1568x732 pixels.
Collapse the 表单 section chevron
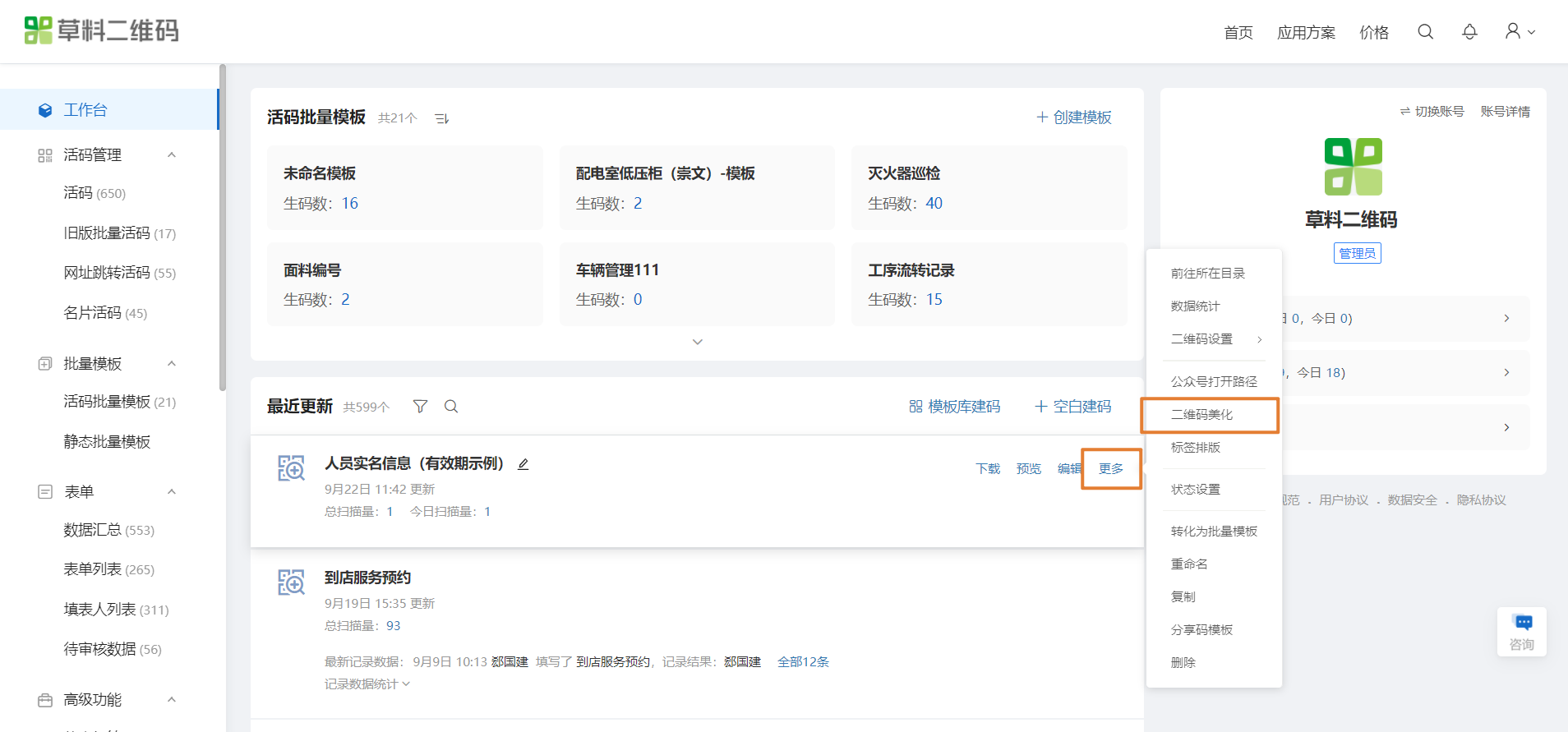tap(172, 491)
